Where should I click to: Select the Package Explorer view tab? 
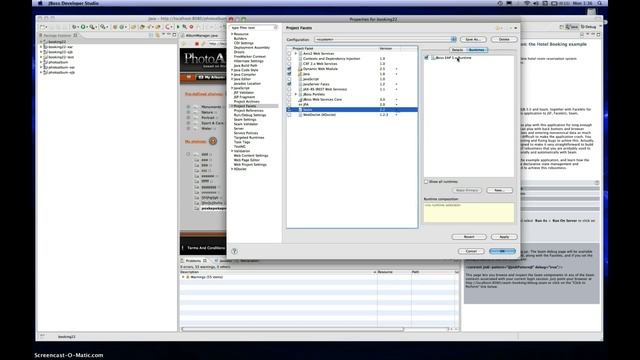pyautogui.click(x=58, y=36)
